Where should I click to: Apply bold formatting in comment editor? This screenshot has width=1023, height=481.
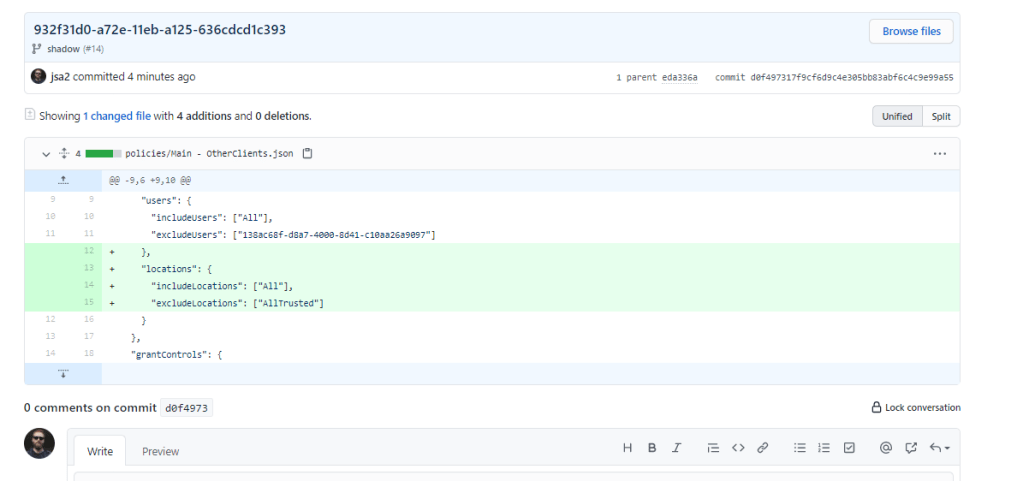tap(652, 448)
